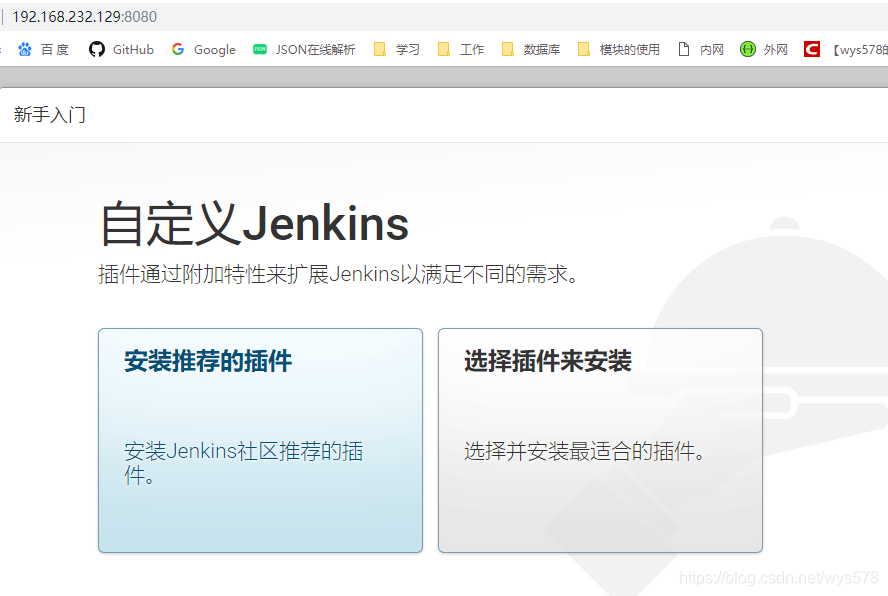888x596 pixels.
Task: Click the red CSDN C icon bookmark
Action: pyautogui.click(x=812, y=49)
